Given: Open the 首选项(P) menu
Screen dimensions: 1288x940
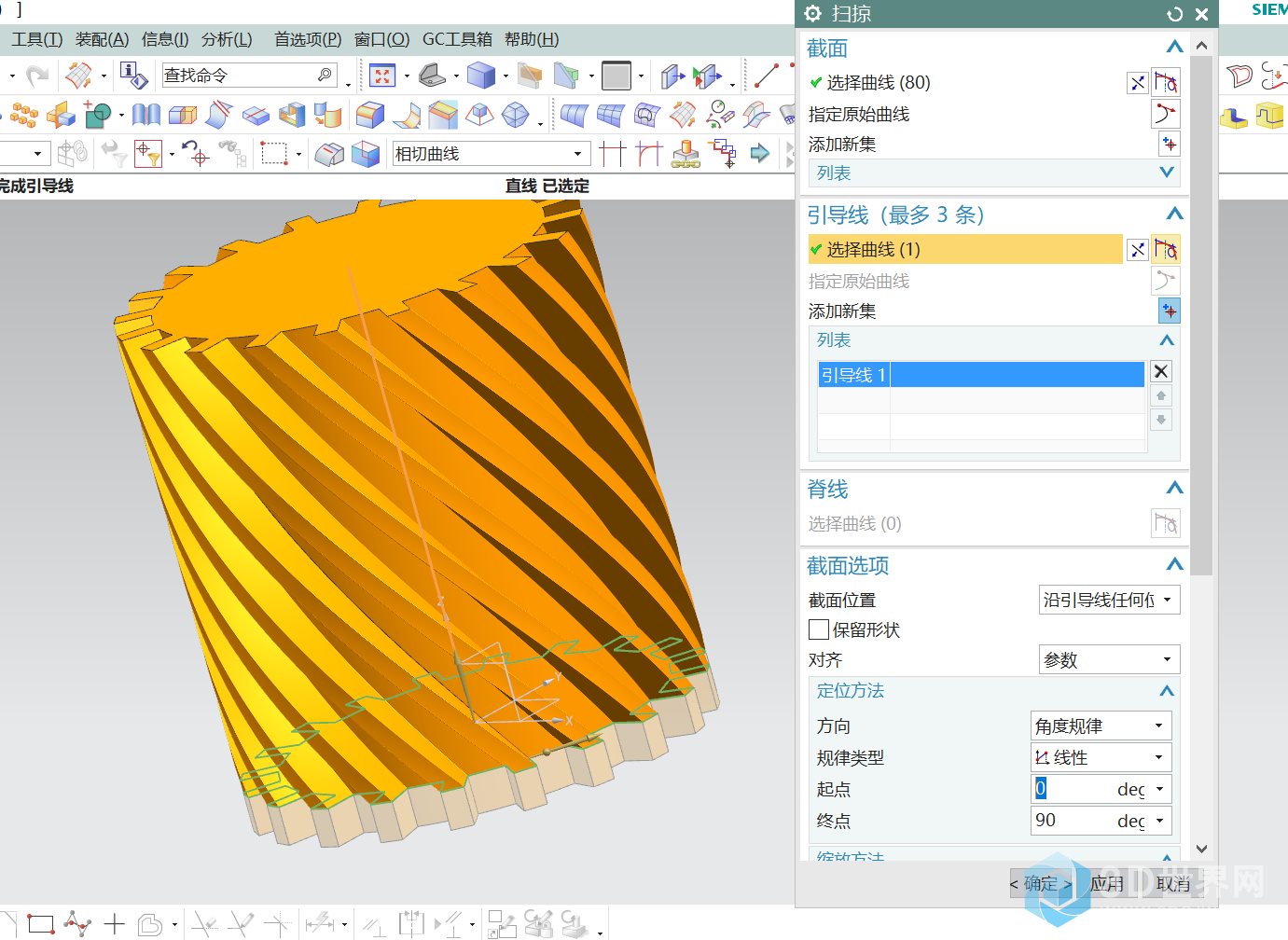Looking at the screenshot, I should (307, 39).
